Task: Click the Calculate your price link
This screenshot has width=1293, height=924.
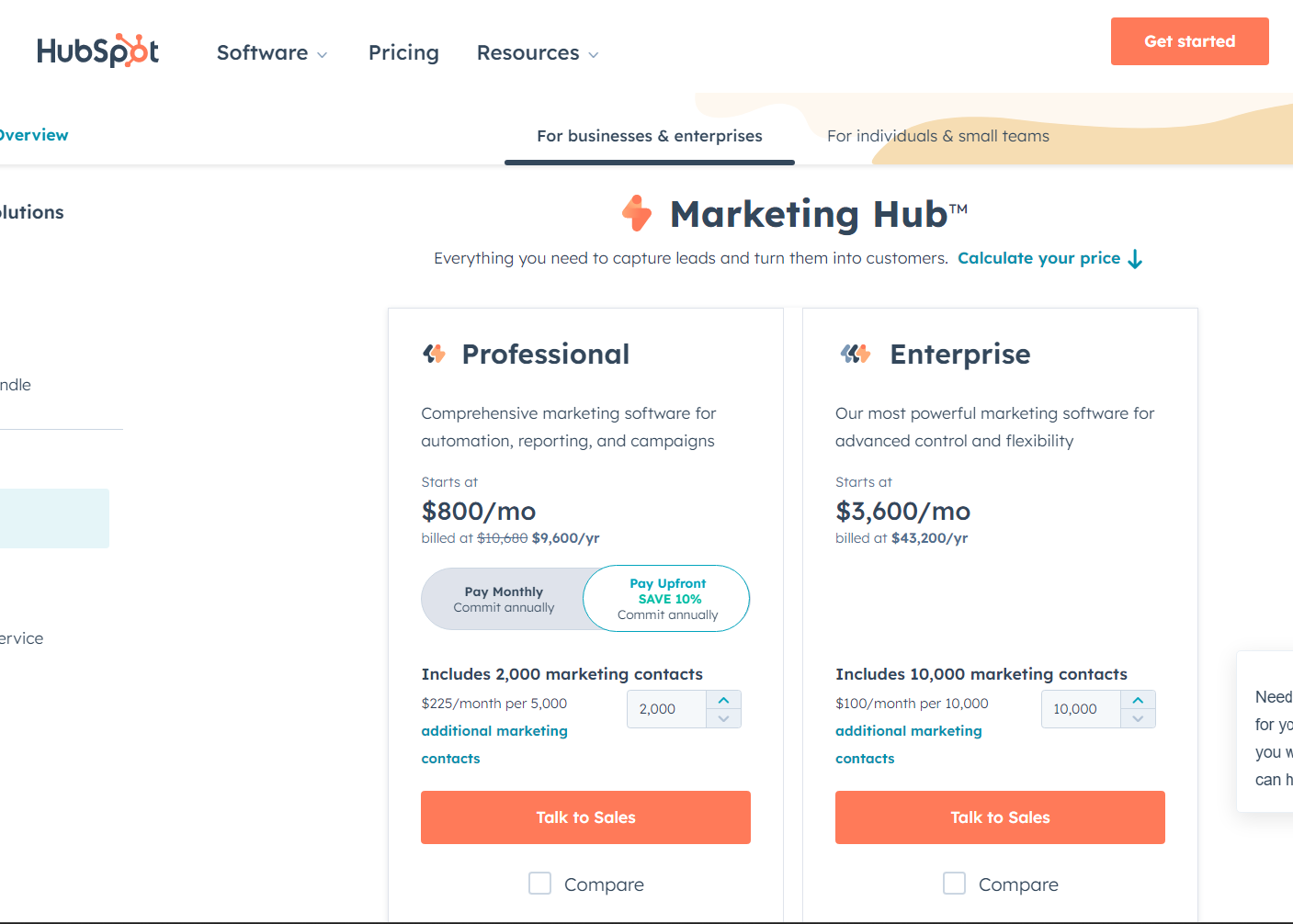Action: (1038, 258)
